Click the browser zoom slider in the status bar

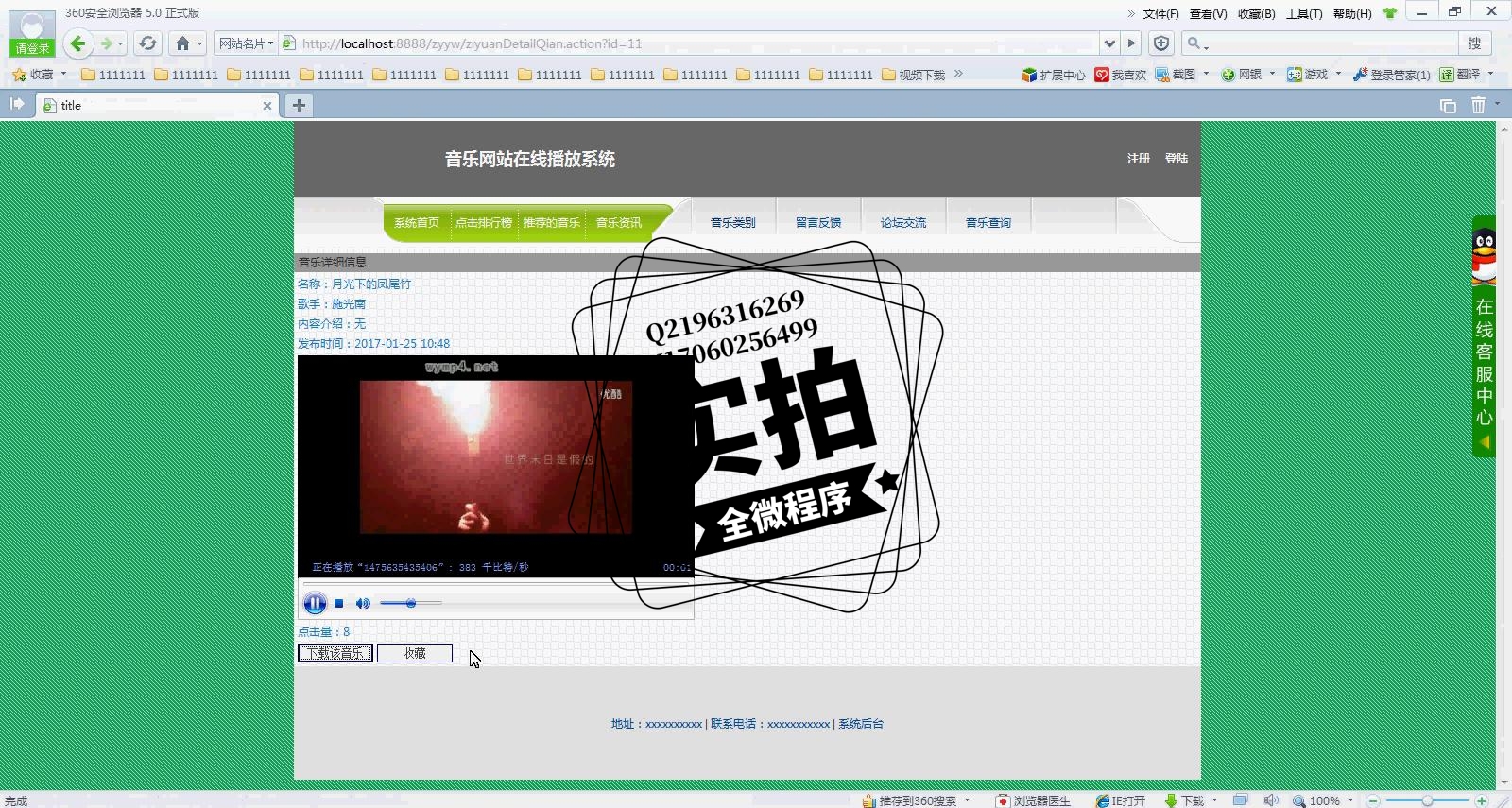point(1427,800)
